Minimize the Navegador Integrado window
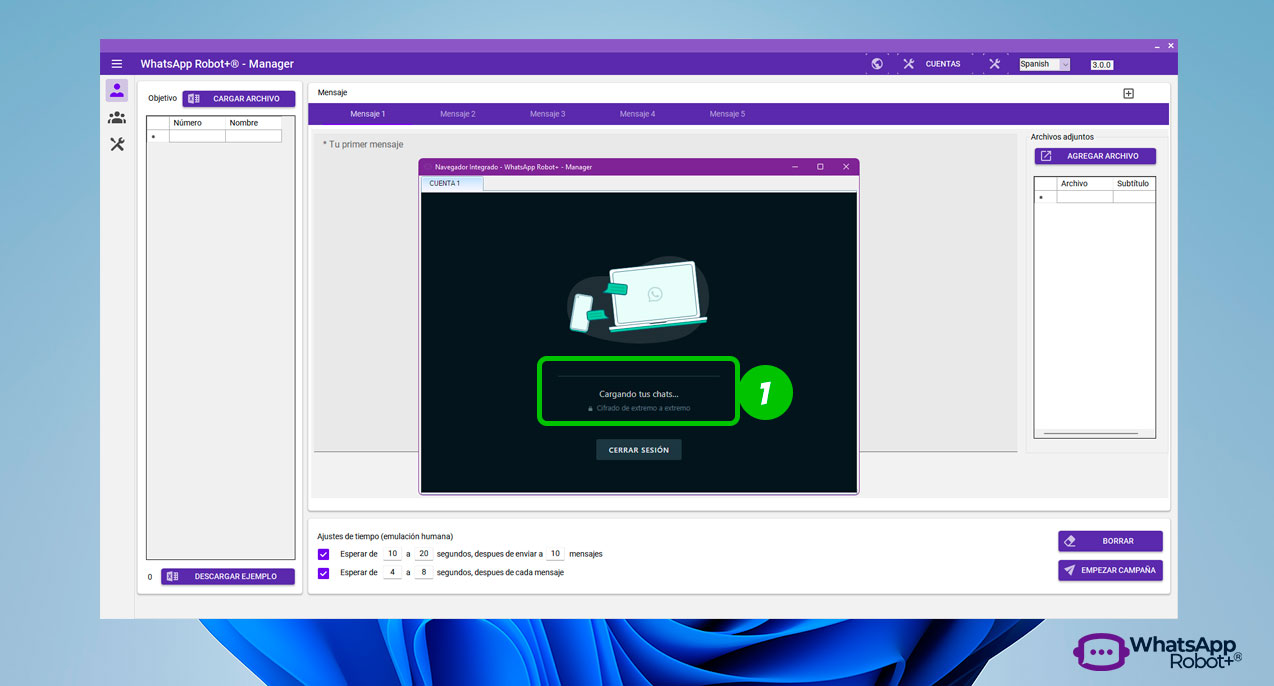The image size is (1274, 686). (796, 167)
